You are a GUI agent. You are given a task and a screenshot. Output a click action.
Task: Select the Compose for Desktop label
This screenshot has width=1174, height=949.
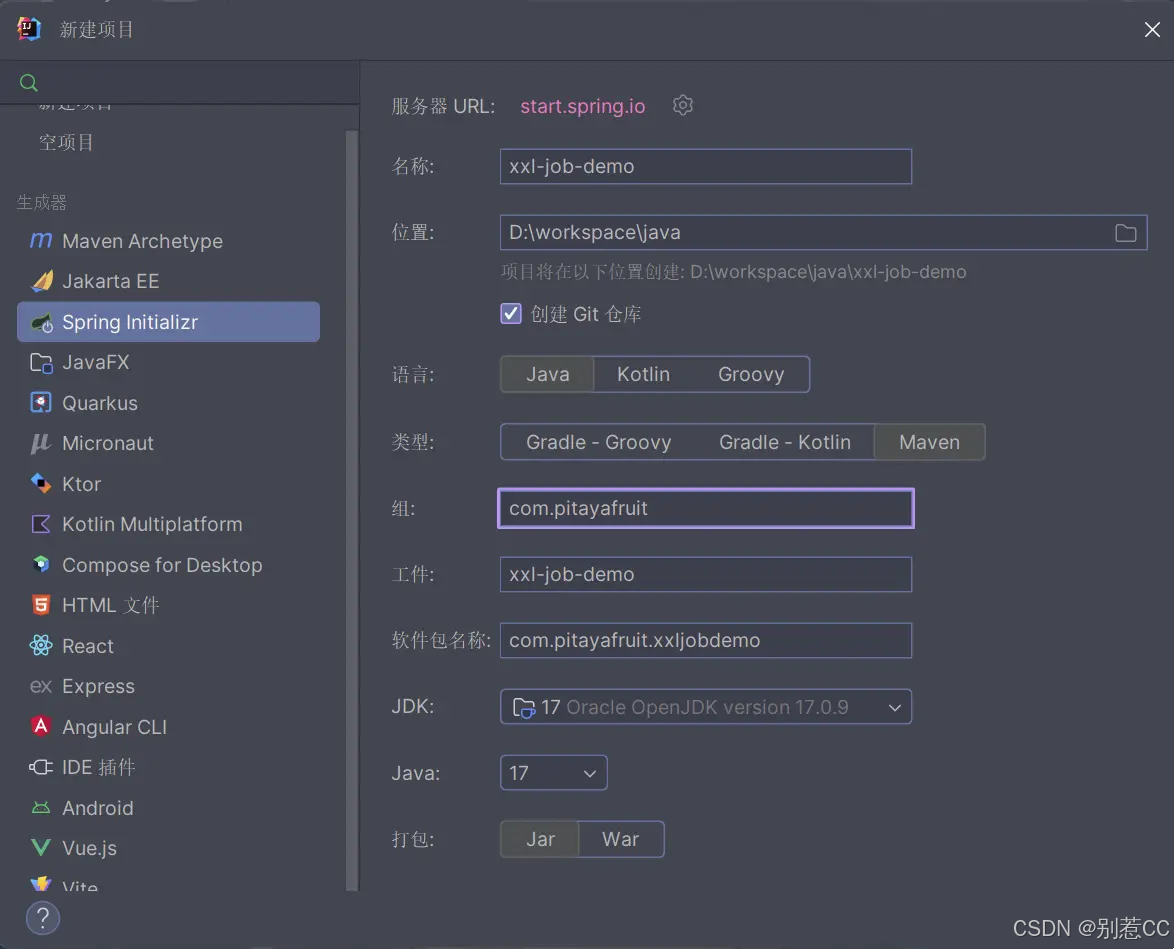coord(162,565)
